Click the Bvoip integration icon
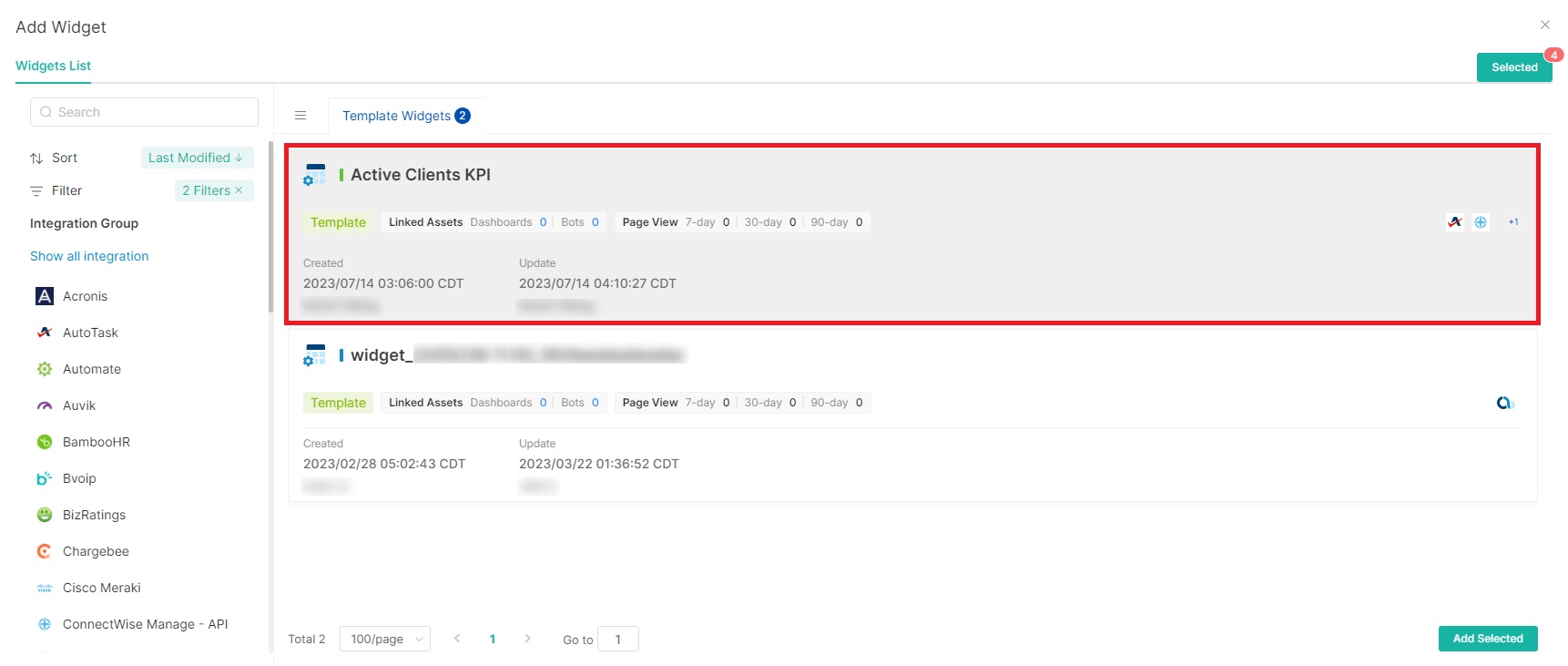The width and height of the screenshot is (1568, 666). [x=45, y=478]
